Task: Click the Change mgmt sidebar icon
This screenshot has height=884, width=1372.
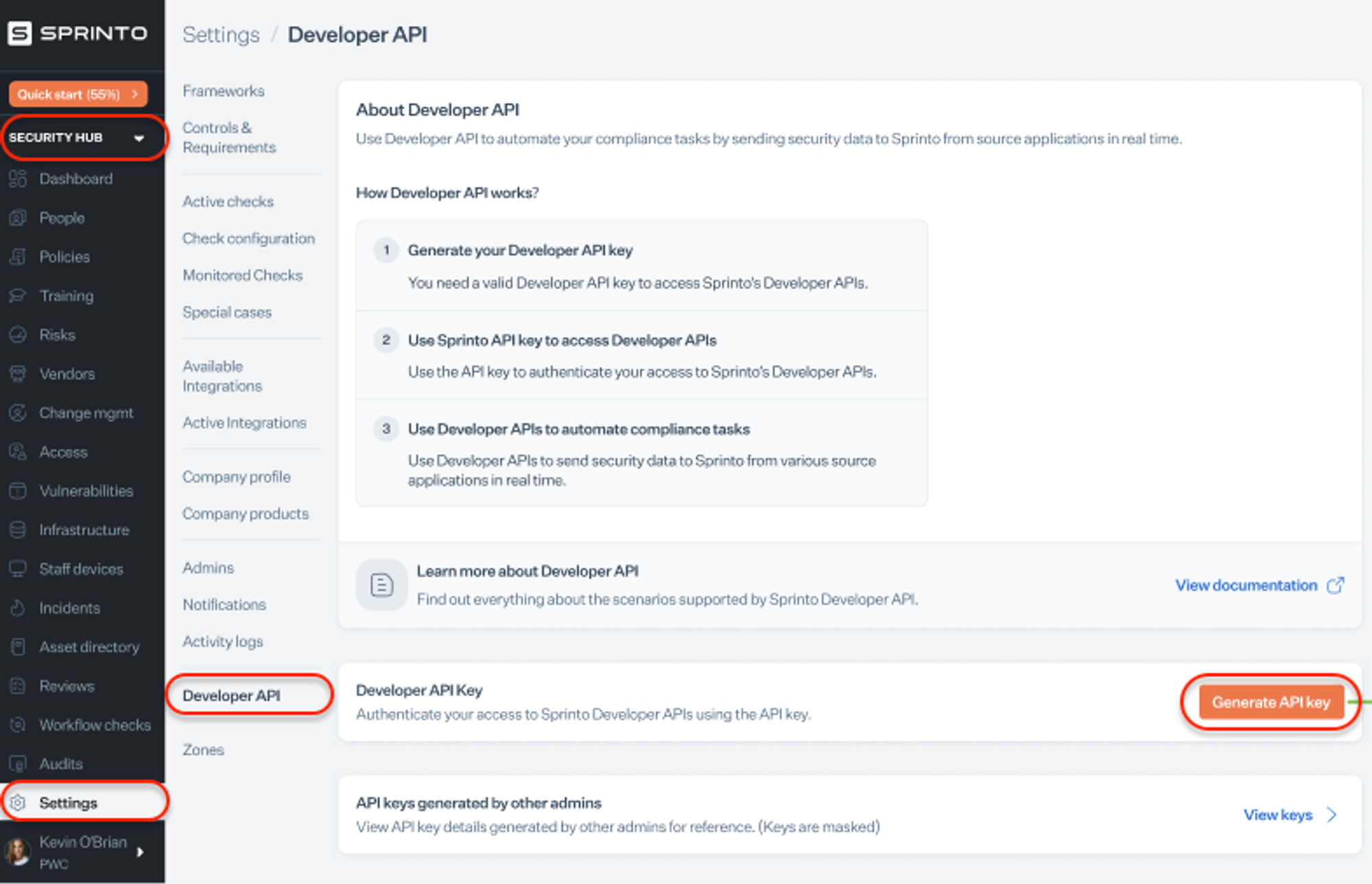Action: coord(18,413)
